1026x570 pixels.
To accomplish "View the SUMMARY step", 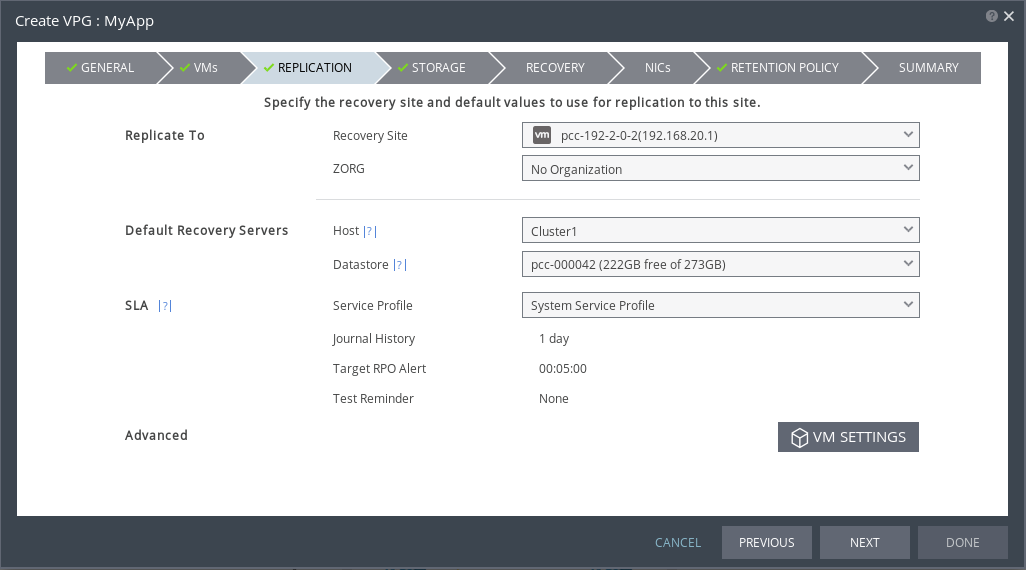I will click(x=928, y=68).
